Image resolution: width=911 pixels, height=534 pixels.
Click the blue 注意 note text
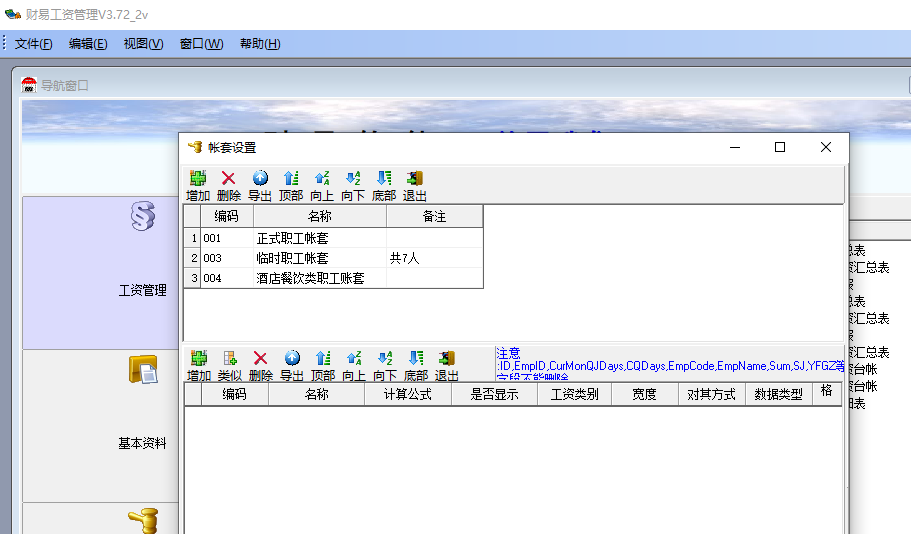[x=670, y=364]
